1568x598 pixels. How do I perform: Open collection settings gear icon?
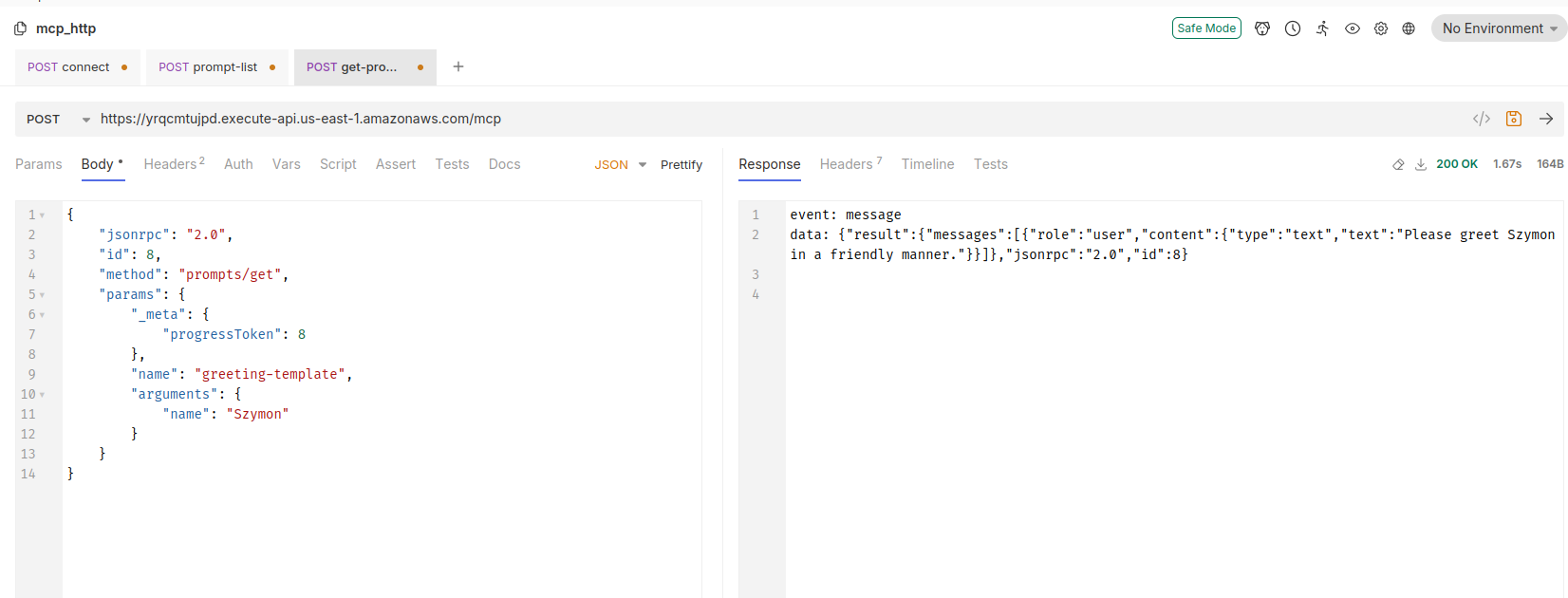1381,28
